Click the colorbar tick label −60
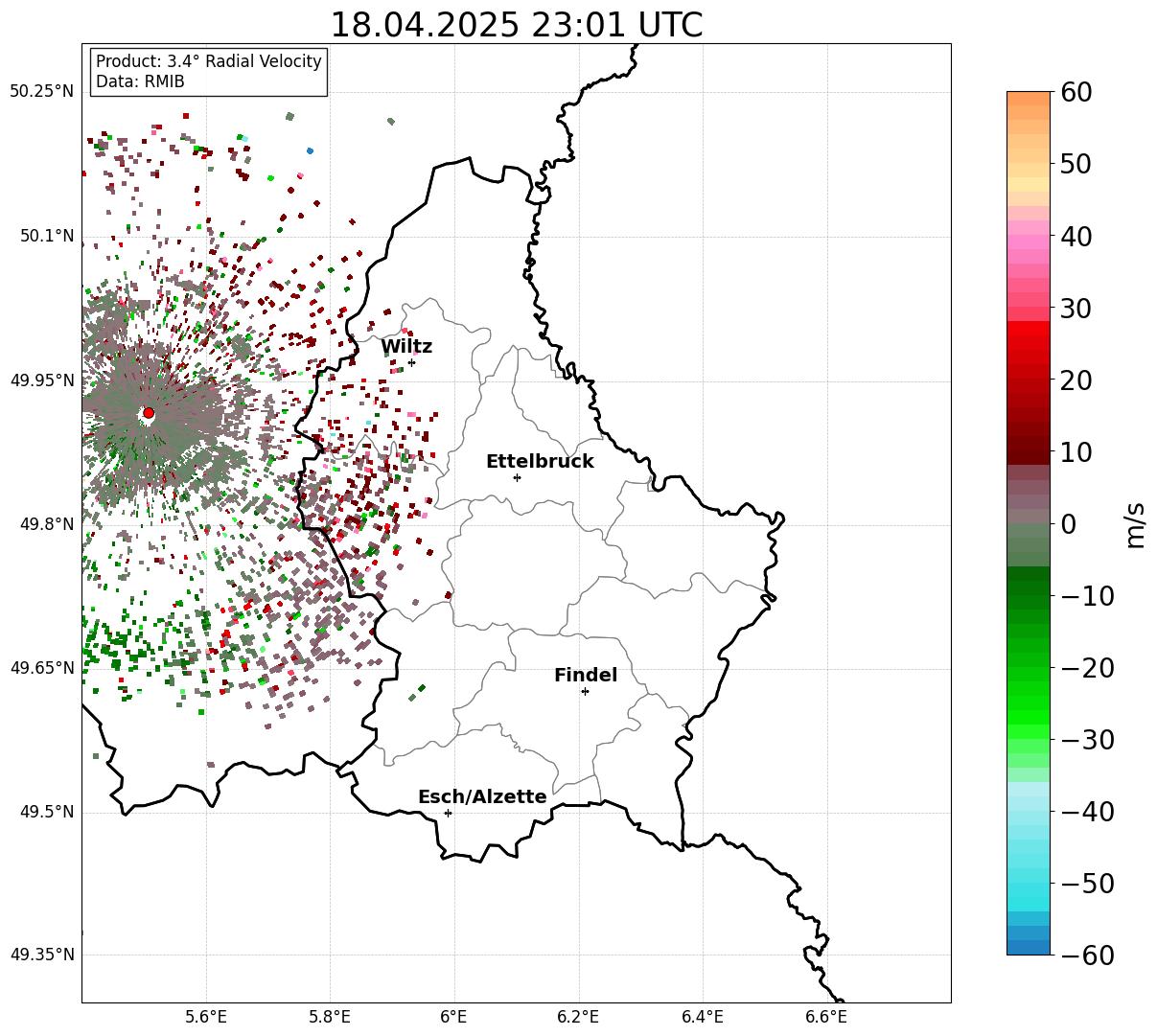Viewport: 1157px width, 1036px height. pos(1087,955)
